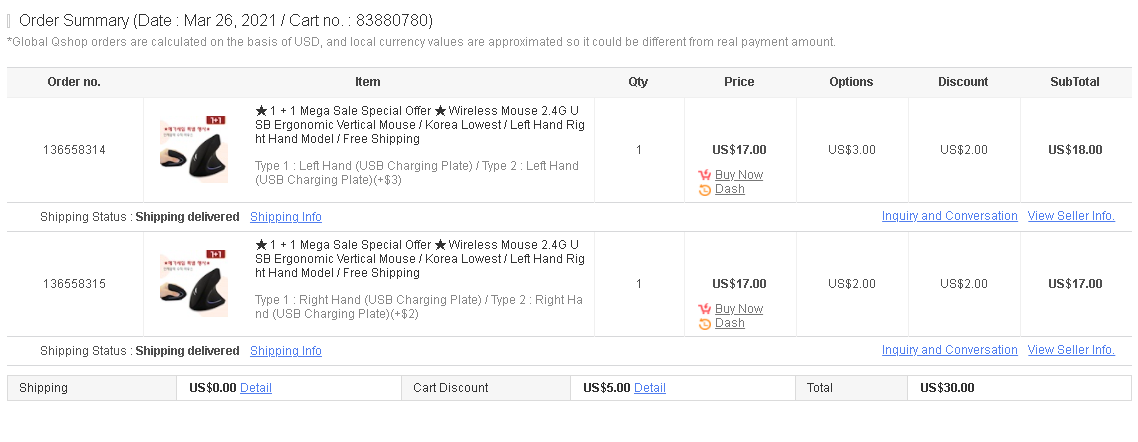1138x442 pixels.
Task: Click Dash link in the second order row
Action: coord(729,324)
